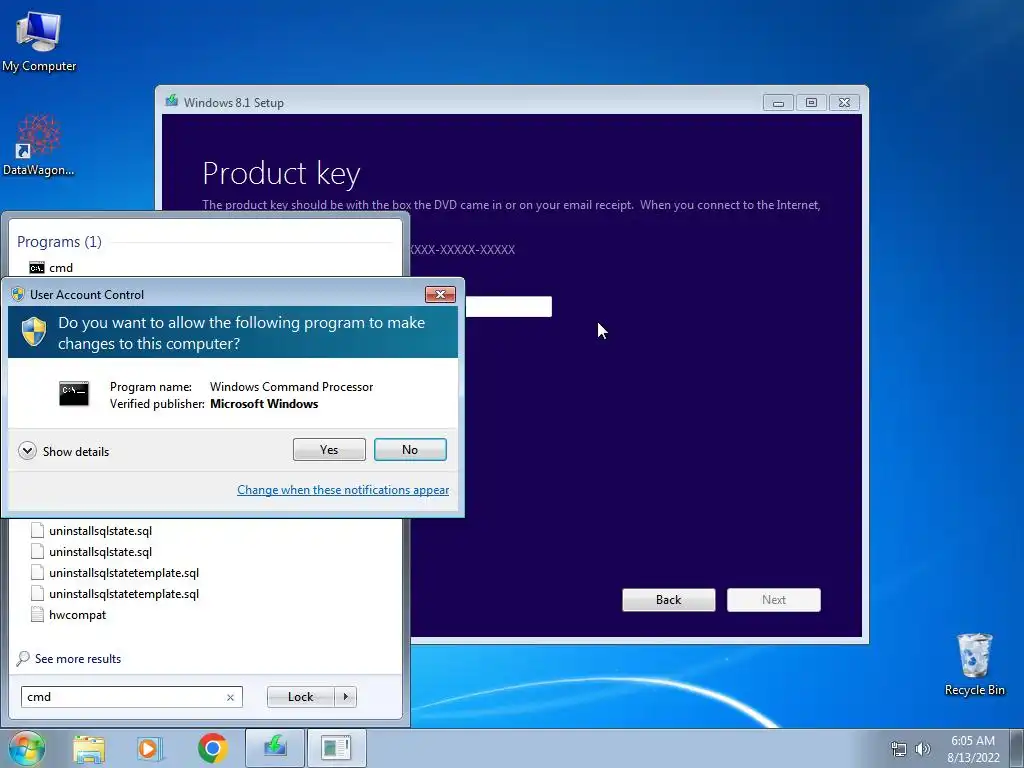Open Change when these notifications appear link
Viewport: 1024px width, 768px height.
click(x=343, y=490)
